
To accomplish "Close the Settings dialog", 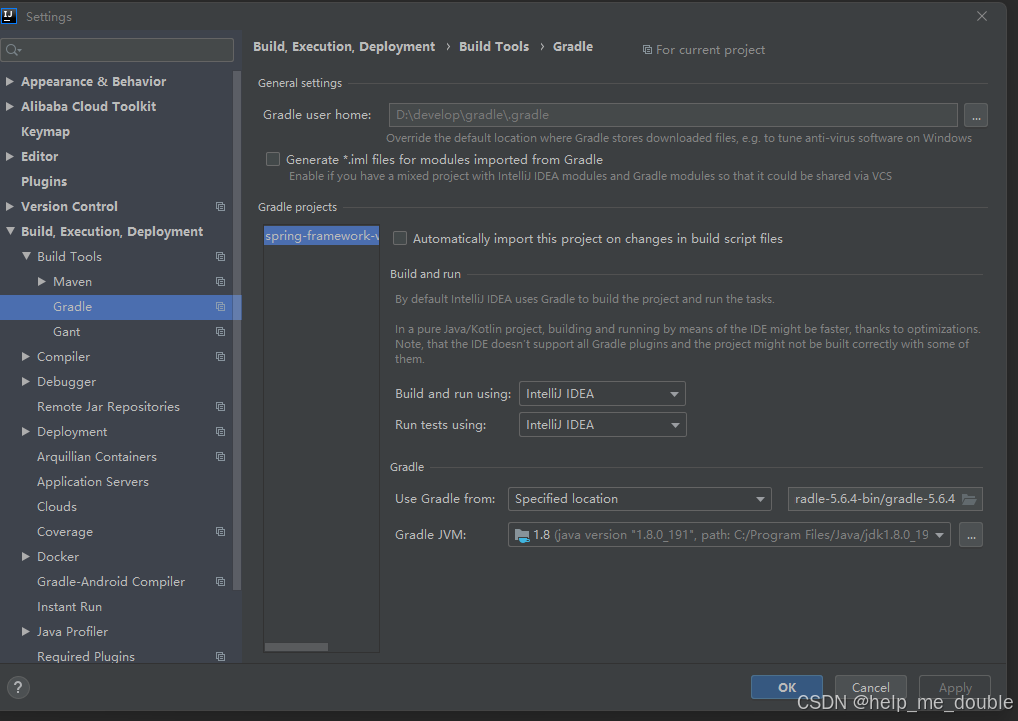I will pos(982,16).
